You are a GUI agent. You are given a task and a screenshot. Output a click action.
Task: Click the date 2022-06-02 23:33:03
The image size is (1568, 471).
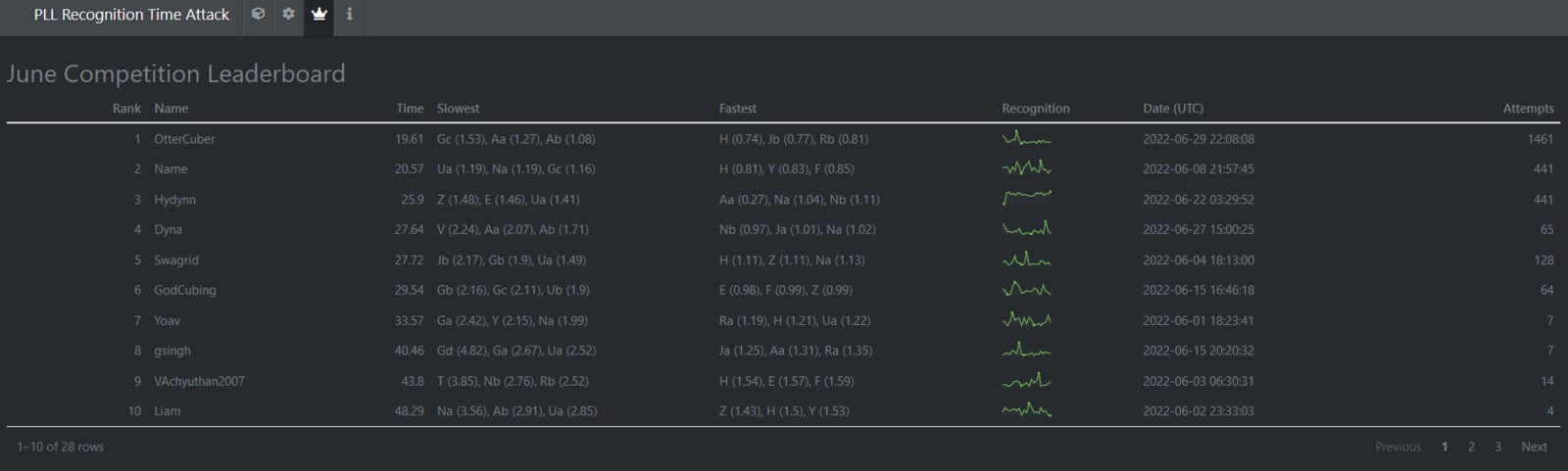tap(1199, 411)
